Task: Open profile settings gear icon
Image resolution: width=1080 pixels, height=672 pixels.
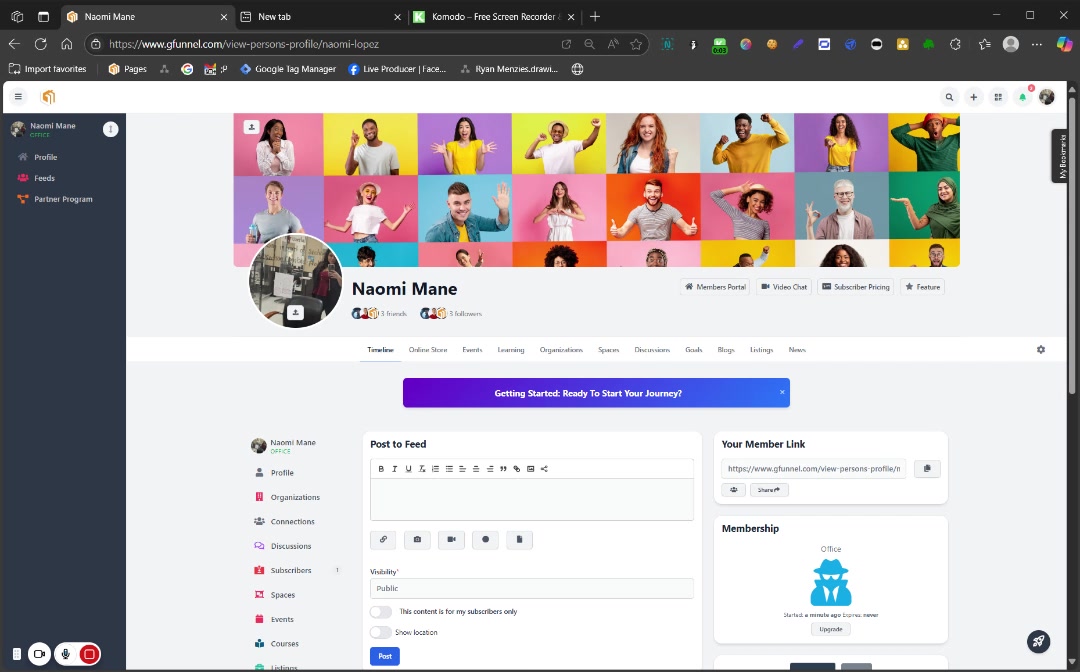Action: tap(1040, 350)
